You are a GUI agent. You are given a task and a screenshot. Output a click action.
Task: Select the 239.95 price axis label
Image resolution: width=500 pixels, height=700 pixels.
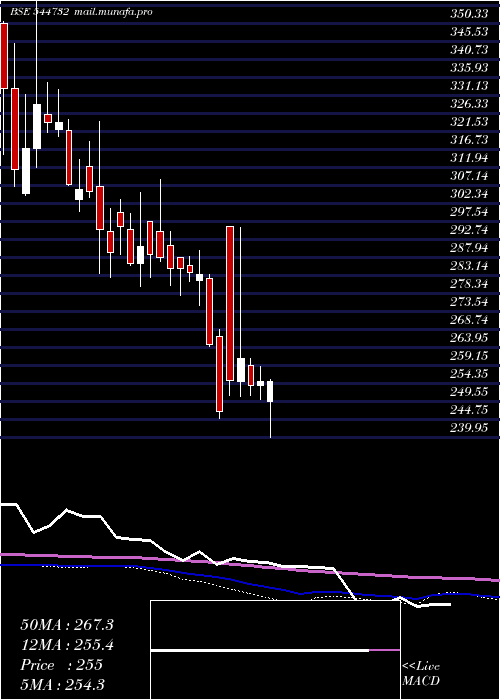tap(469, 429)
